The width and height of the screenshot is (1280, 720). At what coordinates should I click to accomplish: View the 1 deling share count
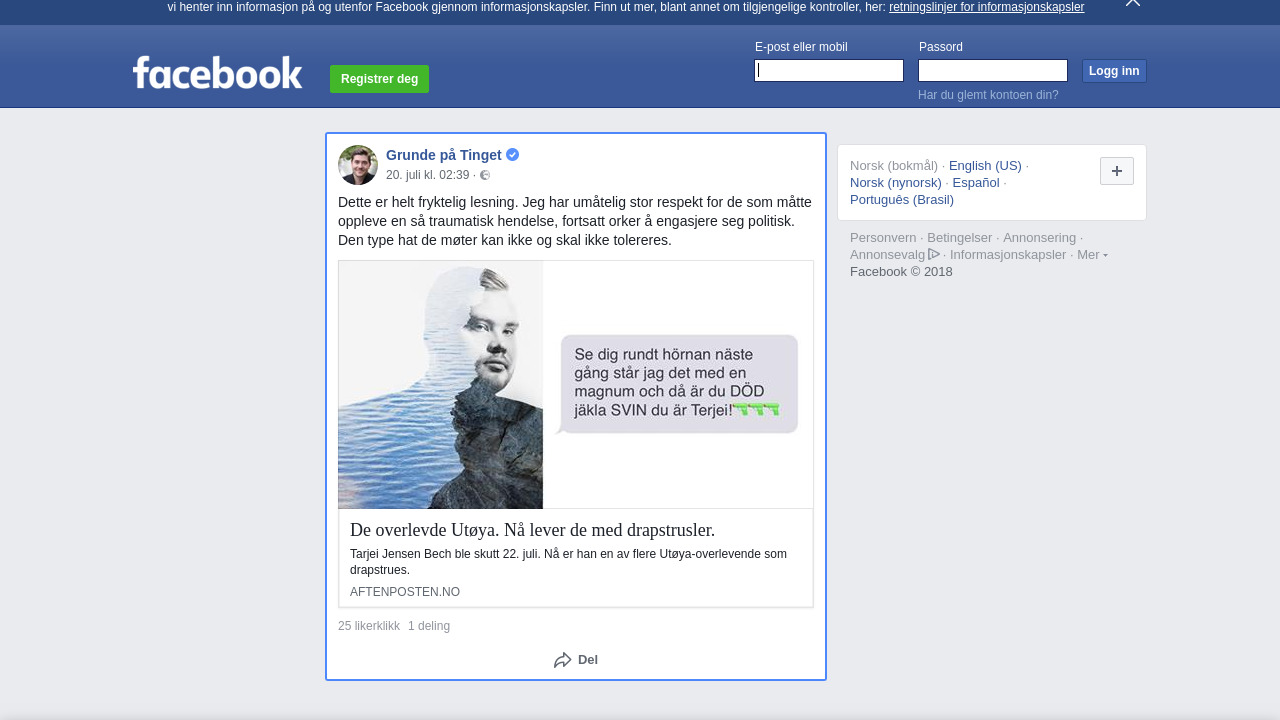[429, 626]
